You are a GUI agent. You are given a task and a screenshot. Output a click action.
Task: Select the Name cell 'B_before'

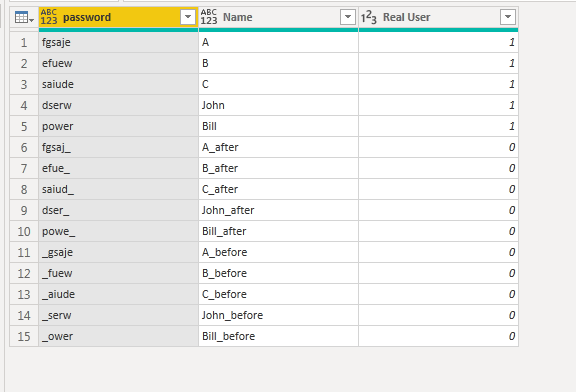click(278, 273)
